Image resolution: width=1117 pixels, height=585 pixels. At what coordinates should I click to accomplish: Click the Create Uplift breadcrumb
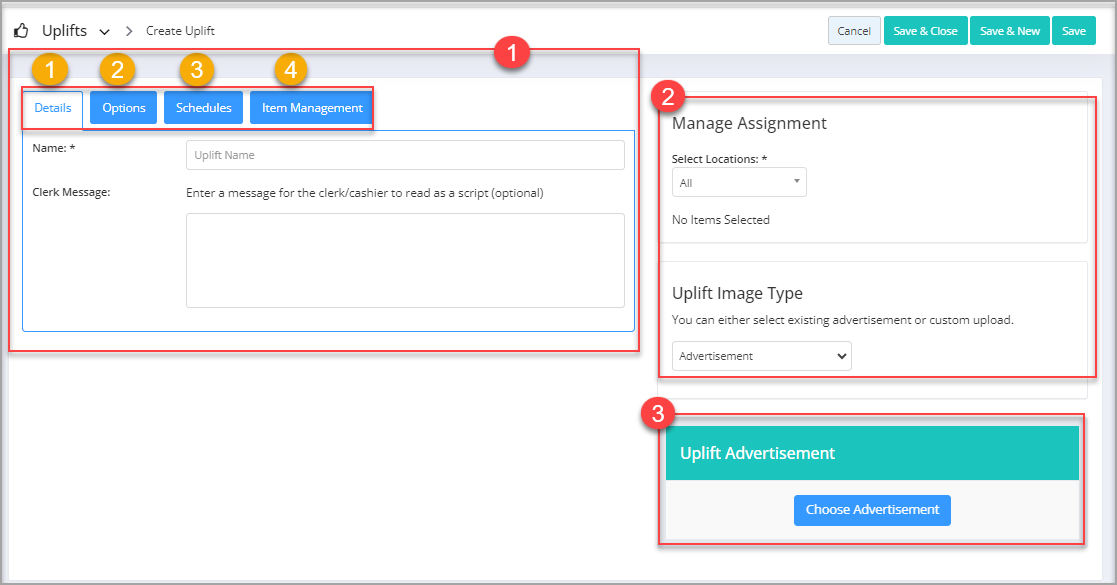click(180, 31)
